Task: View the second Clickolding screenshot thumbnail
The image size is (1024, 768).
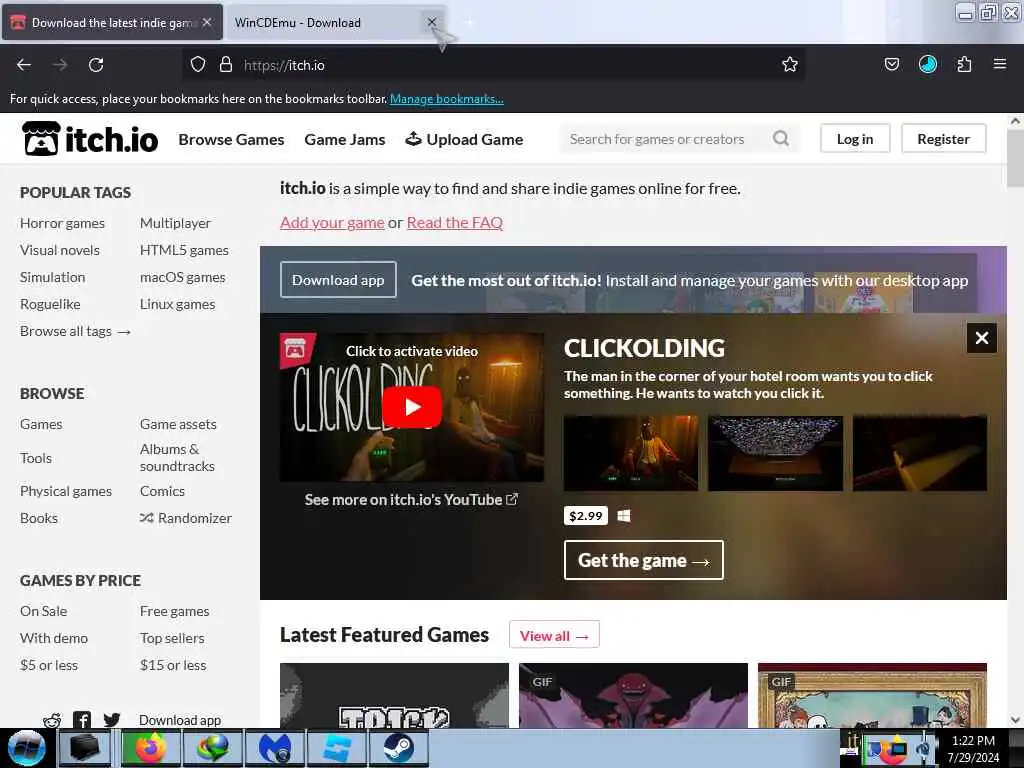Action: point(775,453)
